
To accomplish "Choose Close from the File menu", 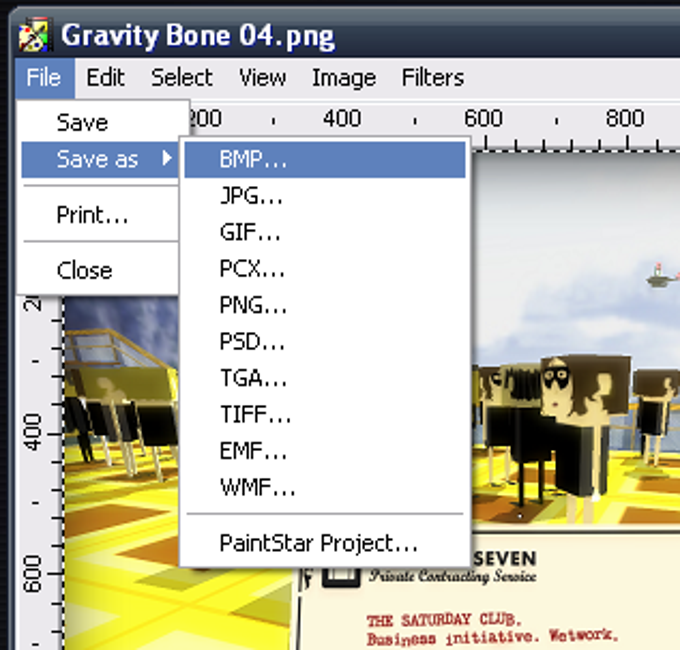I will [x=100, y=271].
